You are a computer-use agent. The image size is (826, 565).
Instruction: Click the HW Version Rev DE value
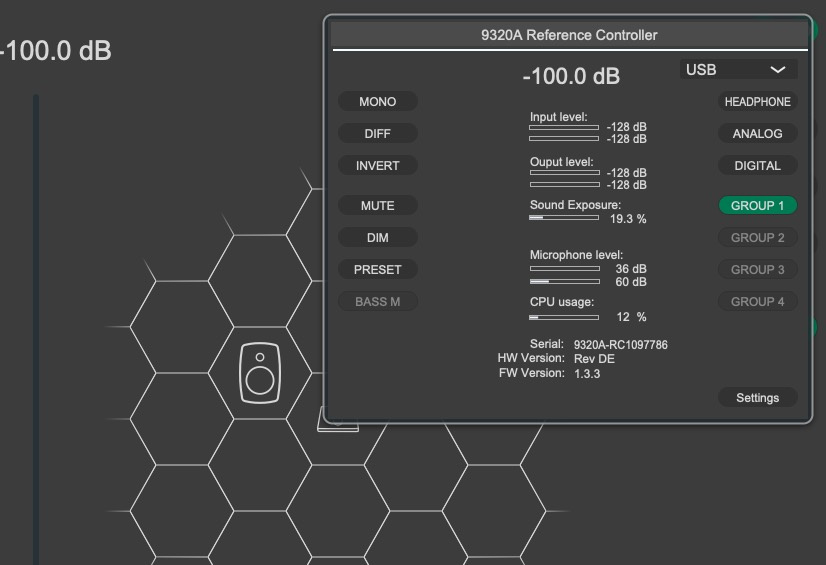tap(594, 359)
